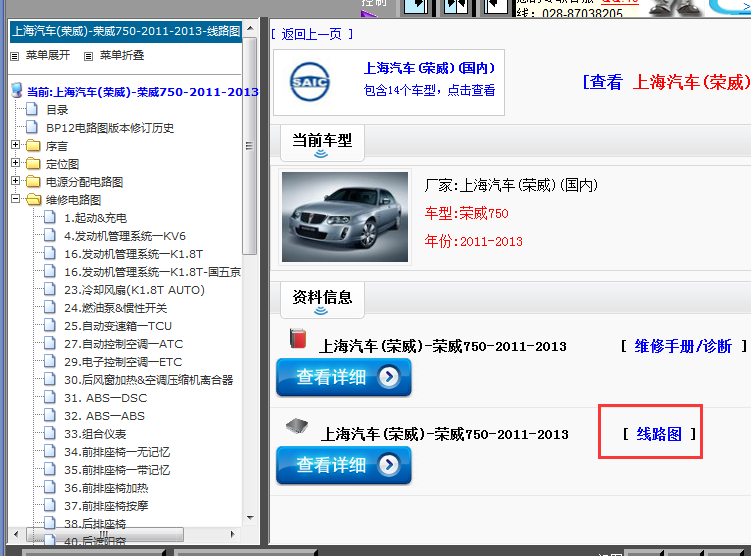Click 菜单折叠 to collapse all menus
Image resolution: width=751 pixels, height=556 pixels.
click(122, 55)
